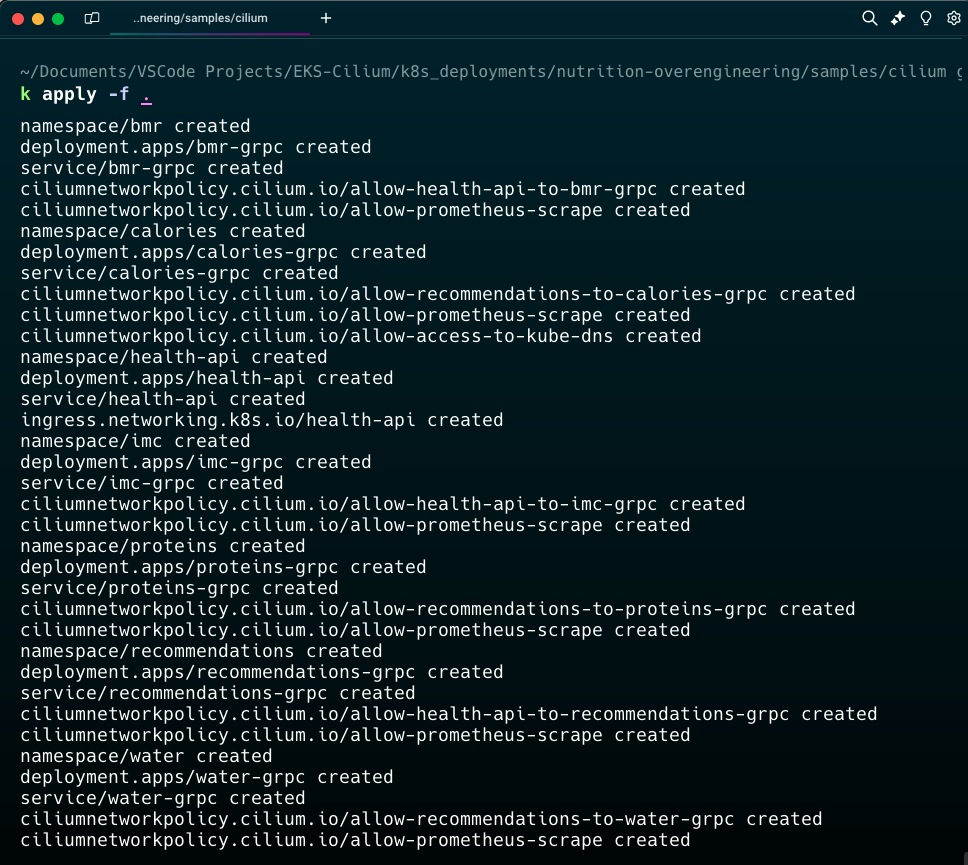Click the working directory path line
The image size is (968, 865).
point(491,72)
